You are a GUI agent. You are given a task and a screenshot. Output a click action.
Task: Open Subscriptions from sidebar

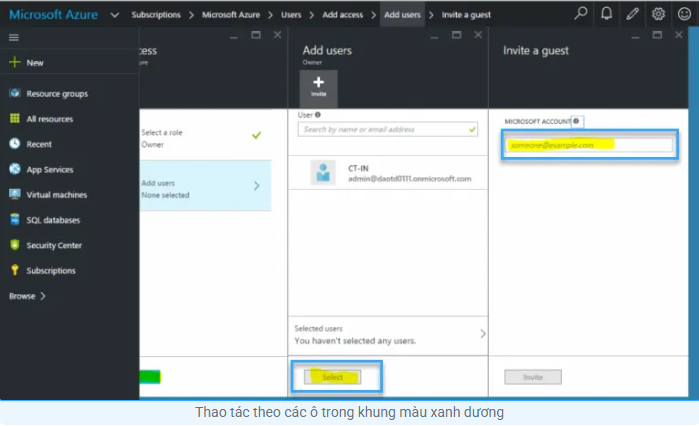pyautogui.click(x=51, y=271)
